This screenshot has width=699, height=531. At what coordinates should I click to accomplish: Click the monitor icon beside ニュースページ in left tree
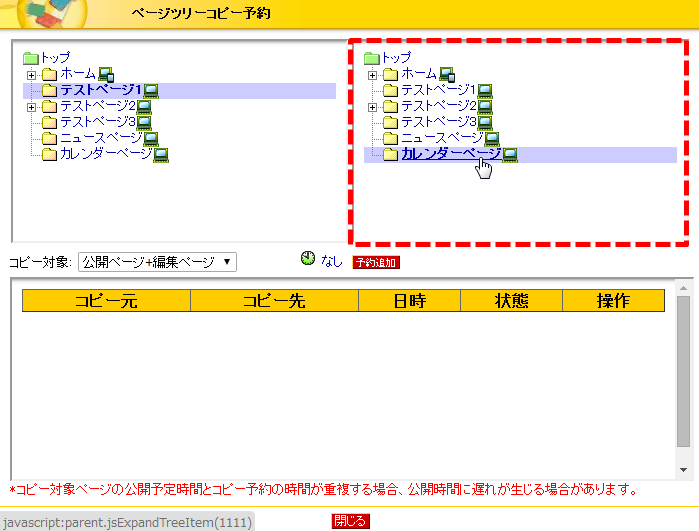coord(151,139)
